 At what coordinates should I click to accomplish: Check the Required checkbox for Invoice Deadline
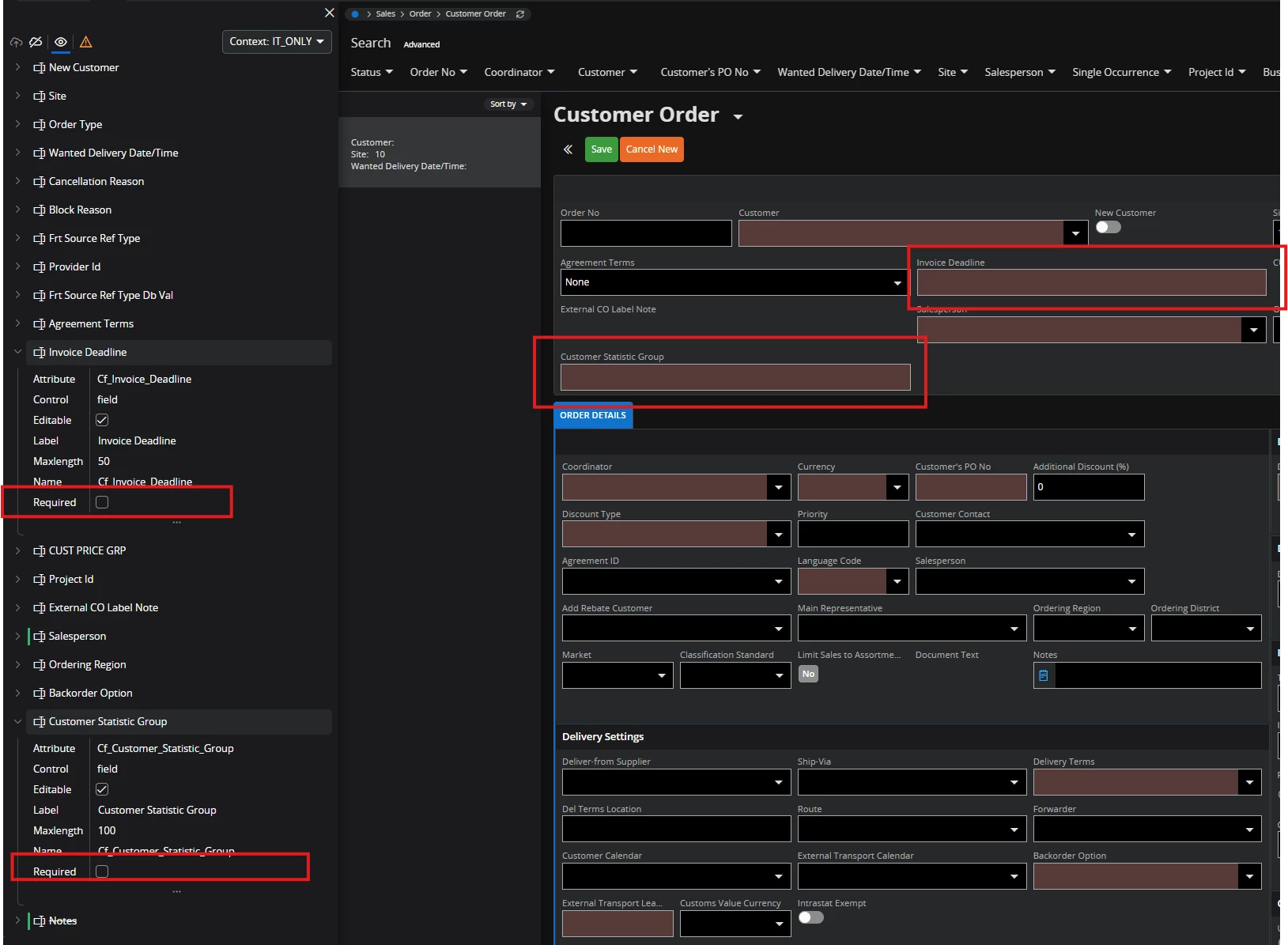(x=101, y=502)
